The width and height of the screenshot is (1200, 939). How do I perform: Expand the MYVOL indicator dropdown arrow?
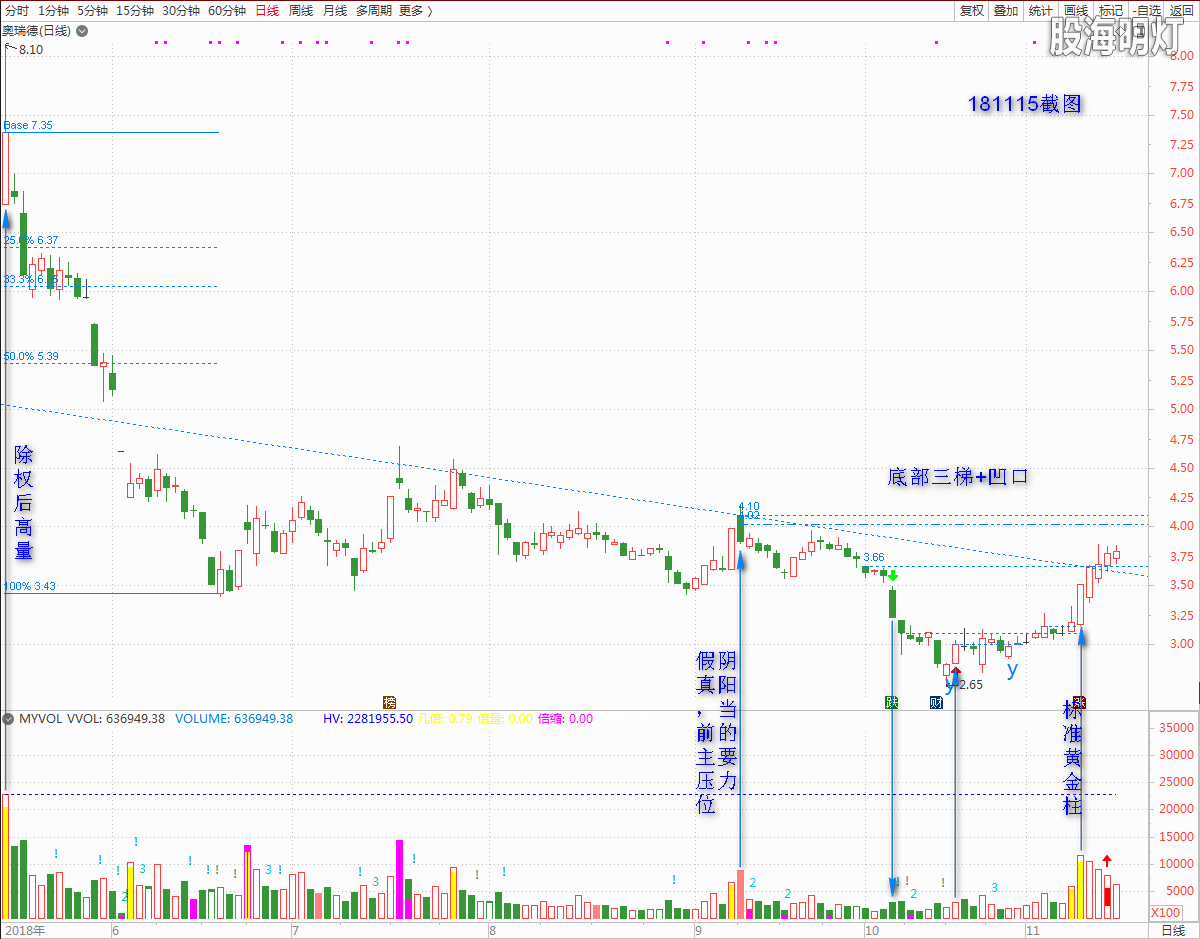(x=8, y=719)
